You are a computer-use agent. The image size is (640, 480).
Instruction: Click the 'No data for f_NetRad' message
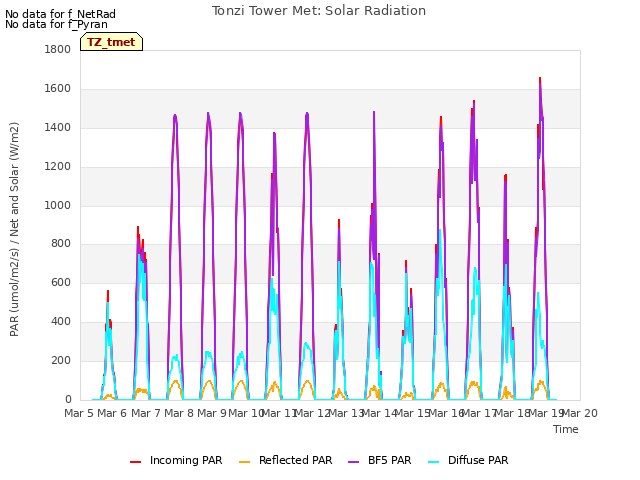pos(60,14)
